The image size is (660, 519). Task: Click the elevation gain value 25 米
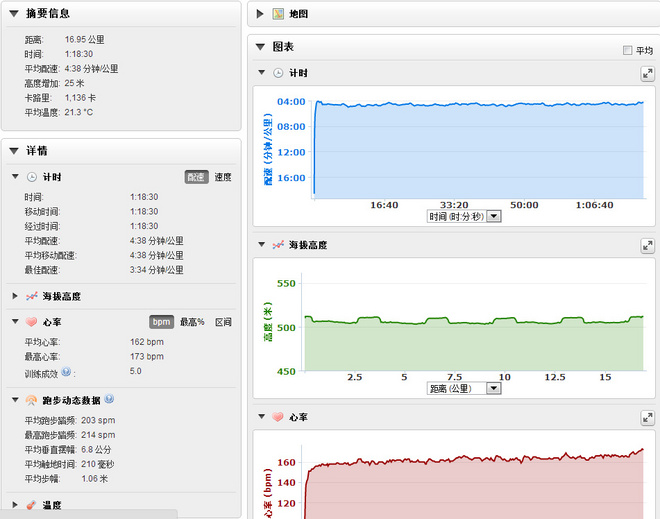click(x=75, y=83)
